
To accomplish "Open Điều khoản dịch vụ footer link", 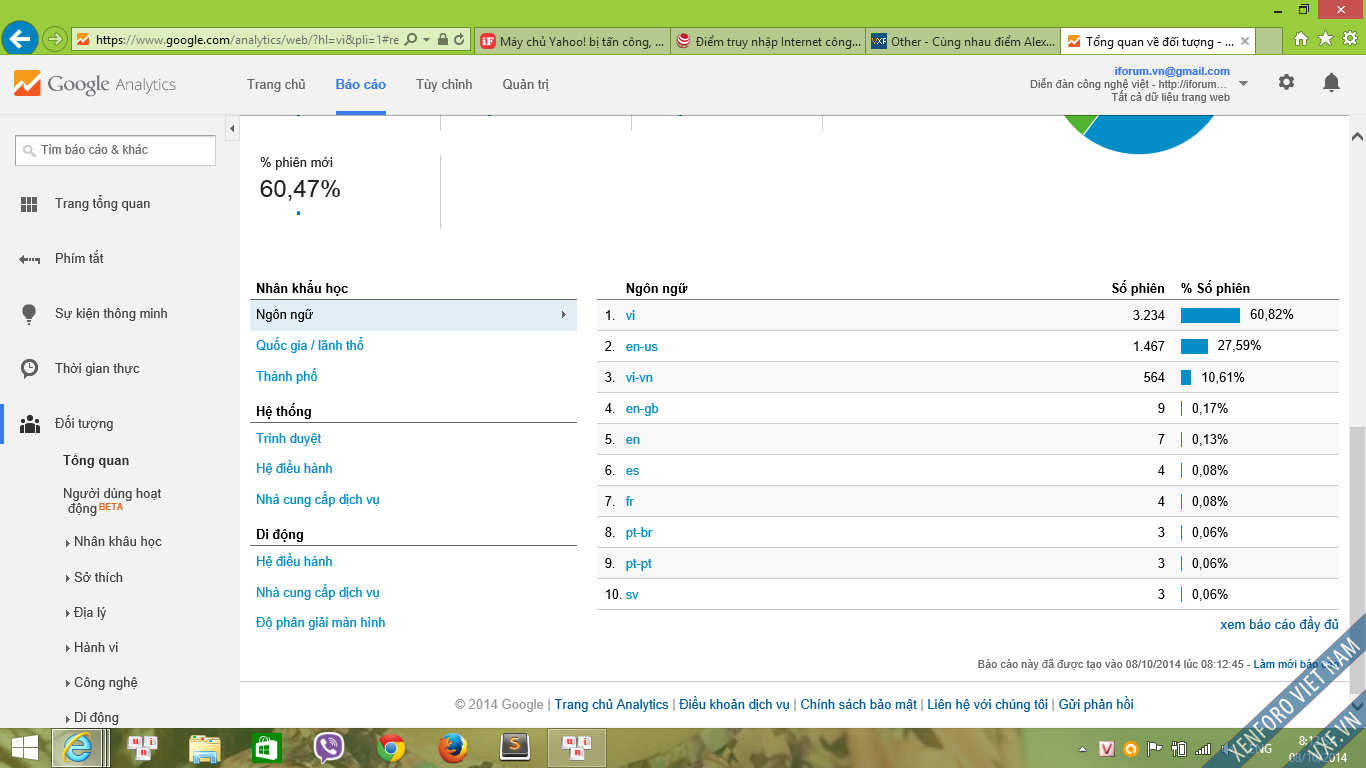I will tap(734, 705).
